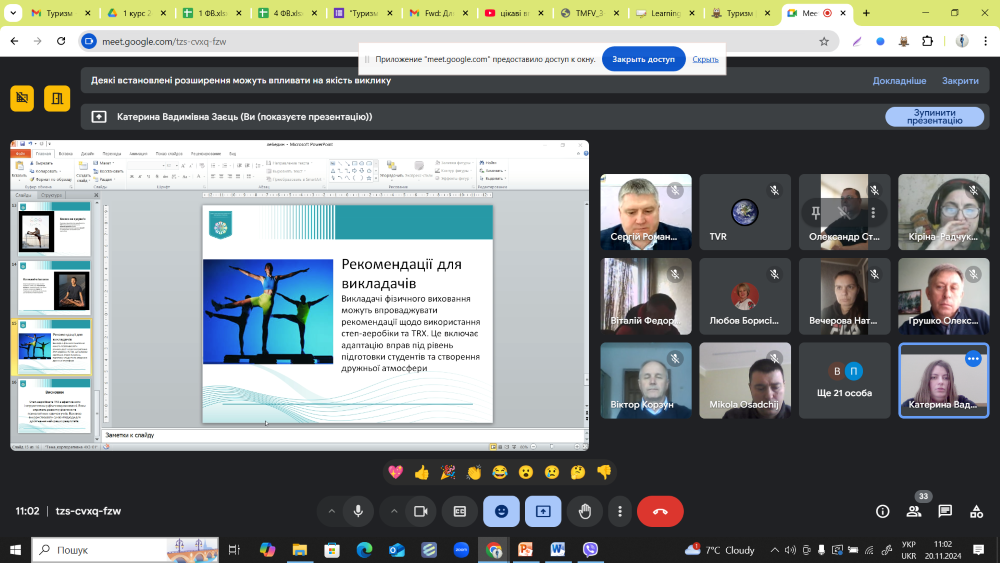Raise hand in the meeting

(x=585, y=511)
